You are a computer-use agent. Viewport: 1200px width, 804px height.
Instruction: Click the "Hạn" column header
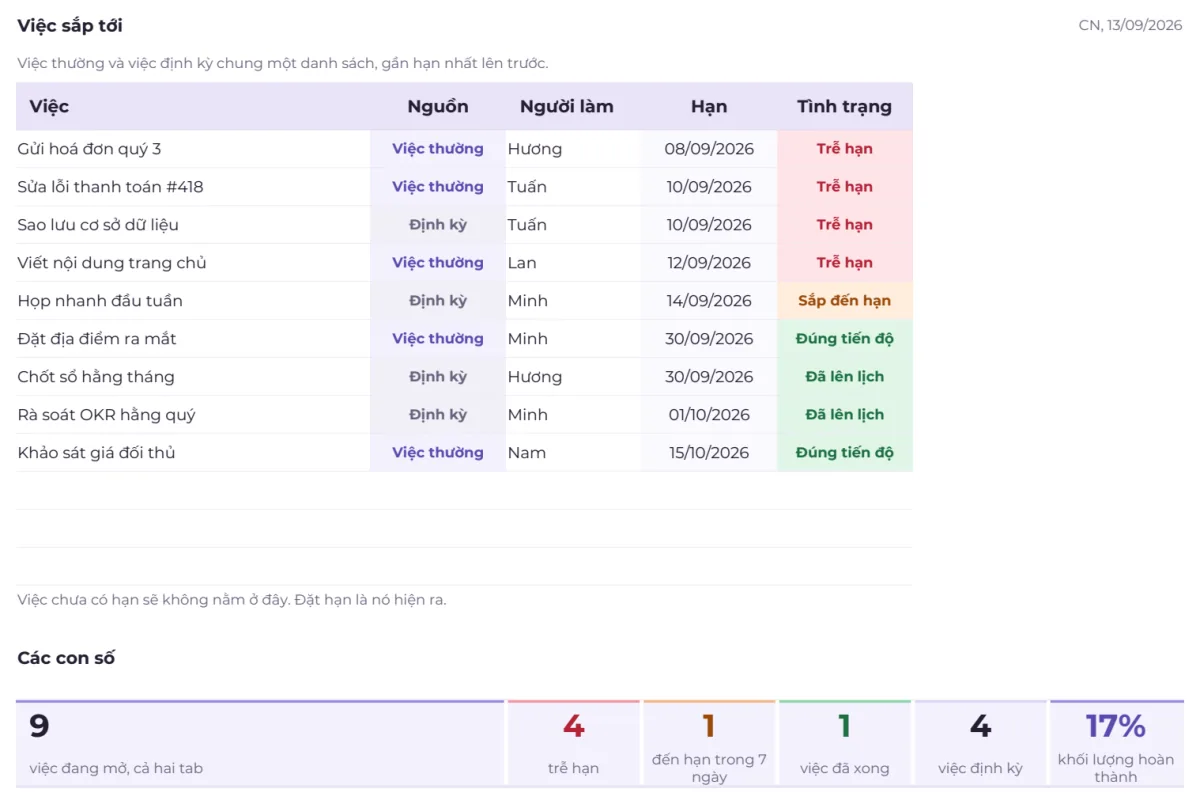pyautogui.click(x=709, y=107)
